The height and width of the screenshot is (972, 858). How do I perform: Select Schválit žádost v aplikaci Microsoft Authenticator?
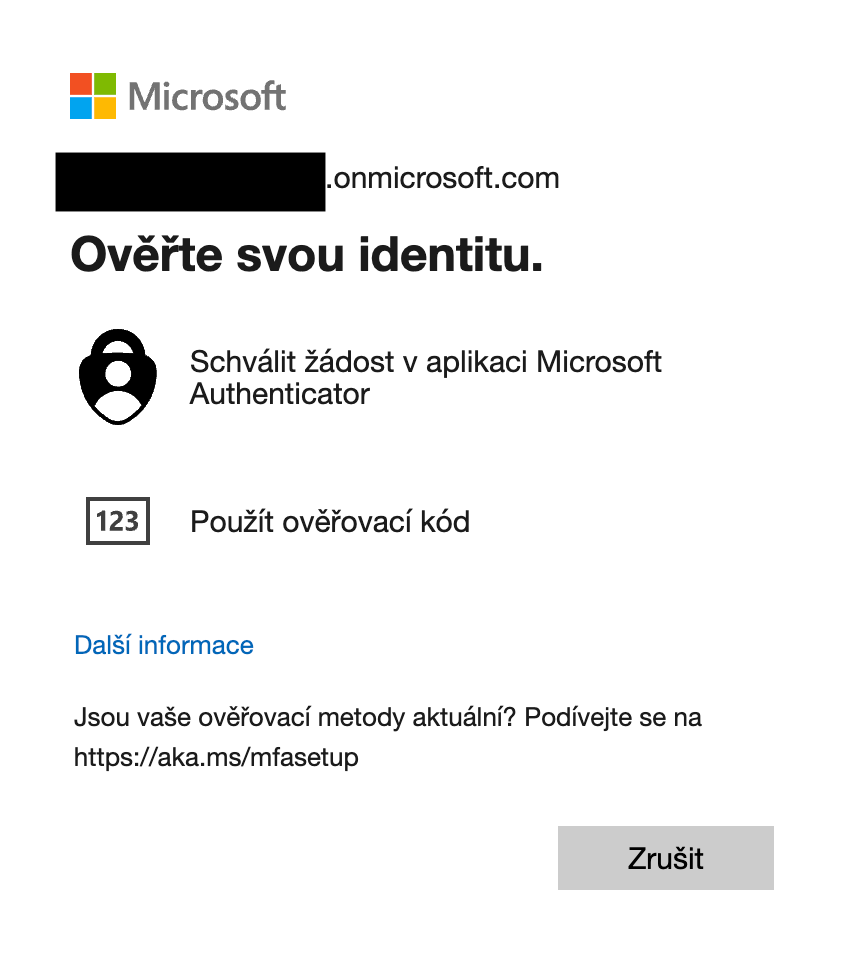[425, 377]
